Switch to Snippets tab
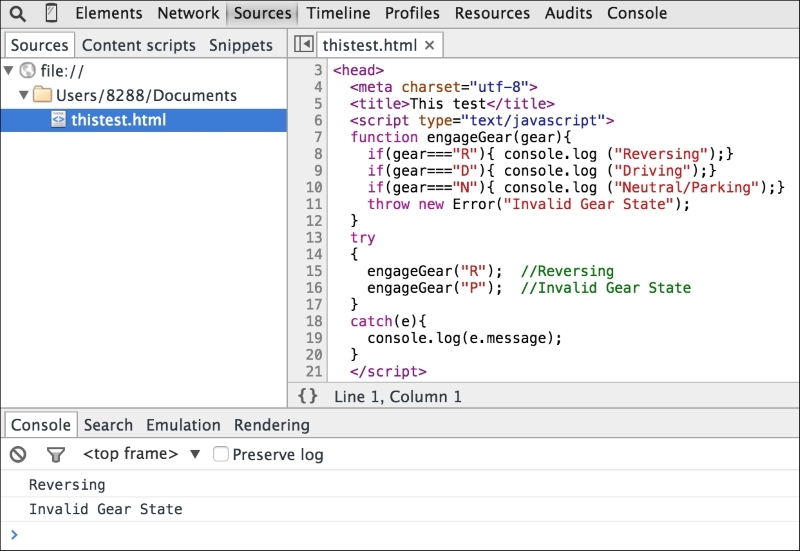This screenshot has height=551, width=800. tap(240, 45)
